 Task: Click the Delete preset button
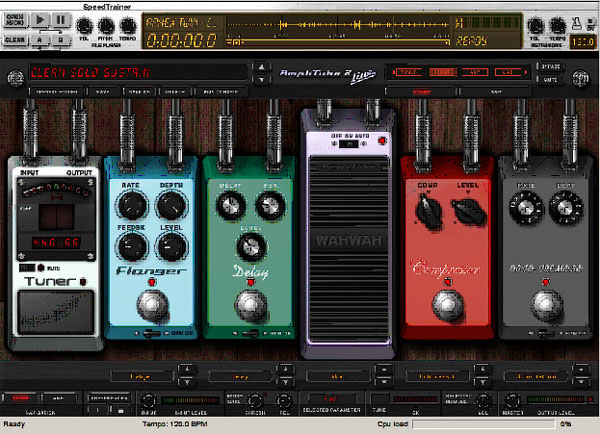[175, 92]
